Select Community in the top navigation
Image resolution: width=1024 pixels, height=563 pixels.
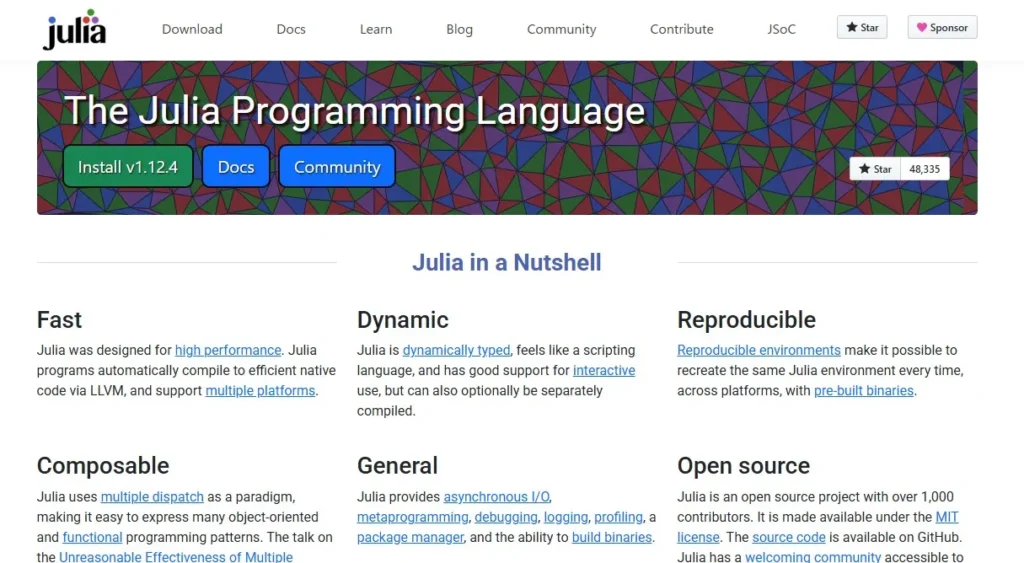point(561,29)
